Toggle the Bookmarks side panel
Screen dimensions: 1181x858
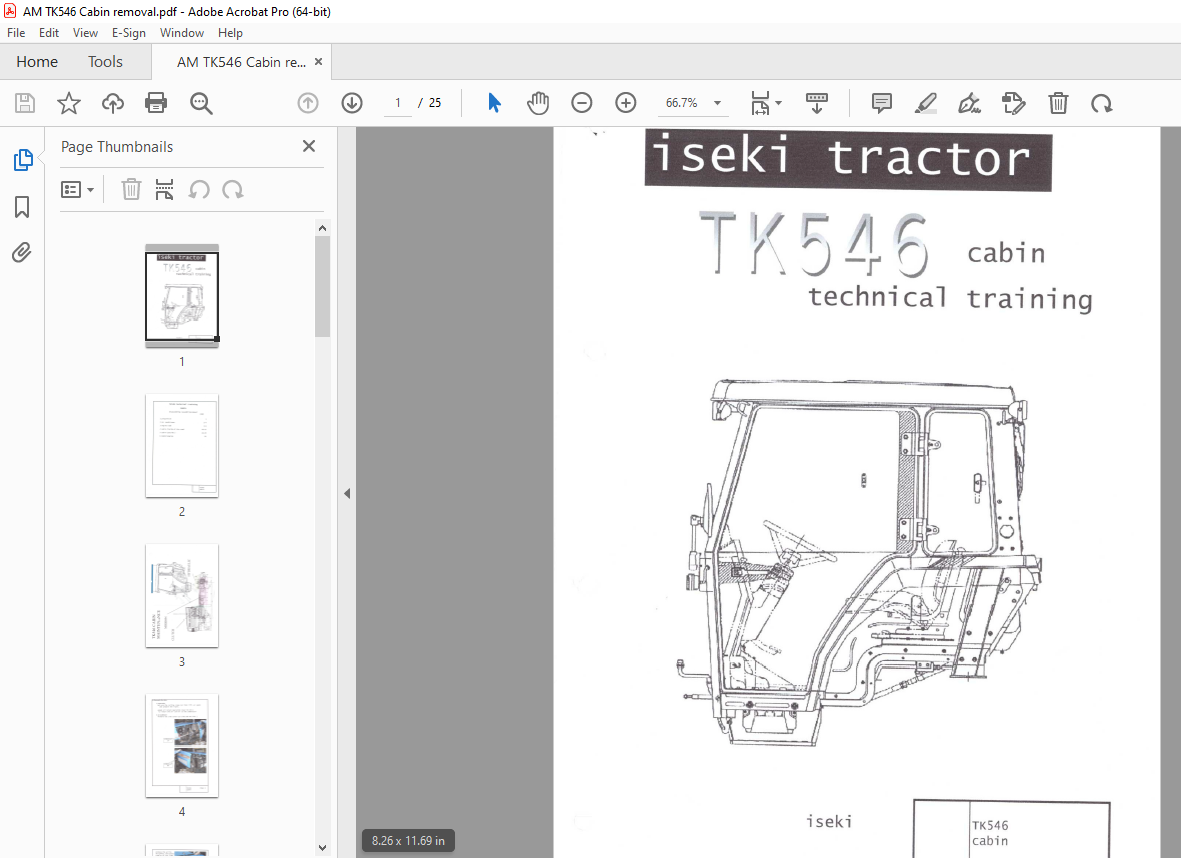click(22, 207)
